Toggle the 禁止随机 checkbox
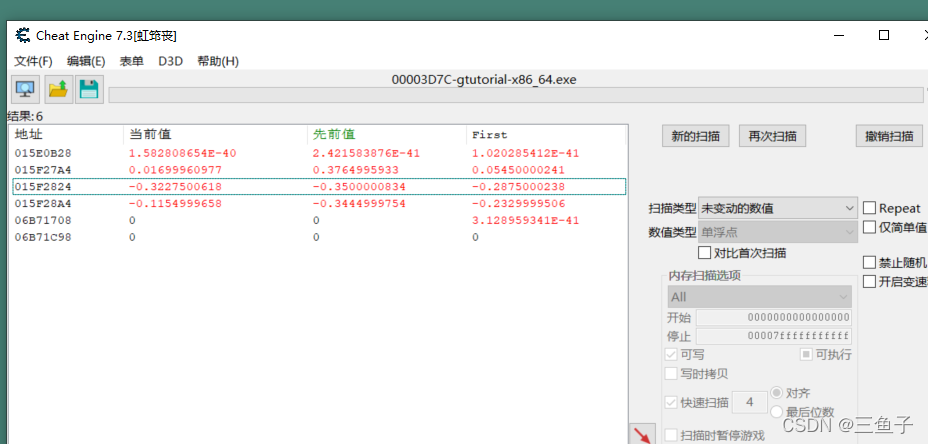This screenshot has height=444, width=928. pos(869,262)
